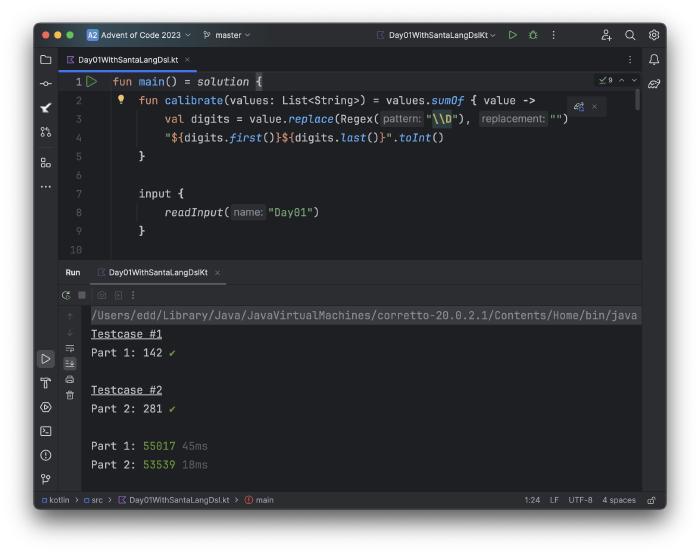
Task: Click the editor vertical scrollbar thumb
Action: pos(637,100)
